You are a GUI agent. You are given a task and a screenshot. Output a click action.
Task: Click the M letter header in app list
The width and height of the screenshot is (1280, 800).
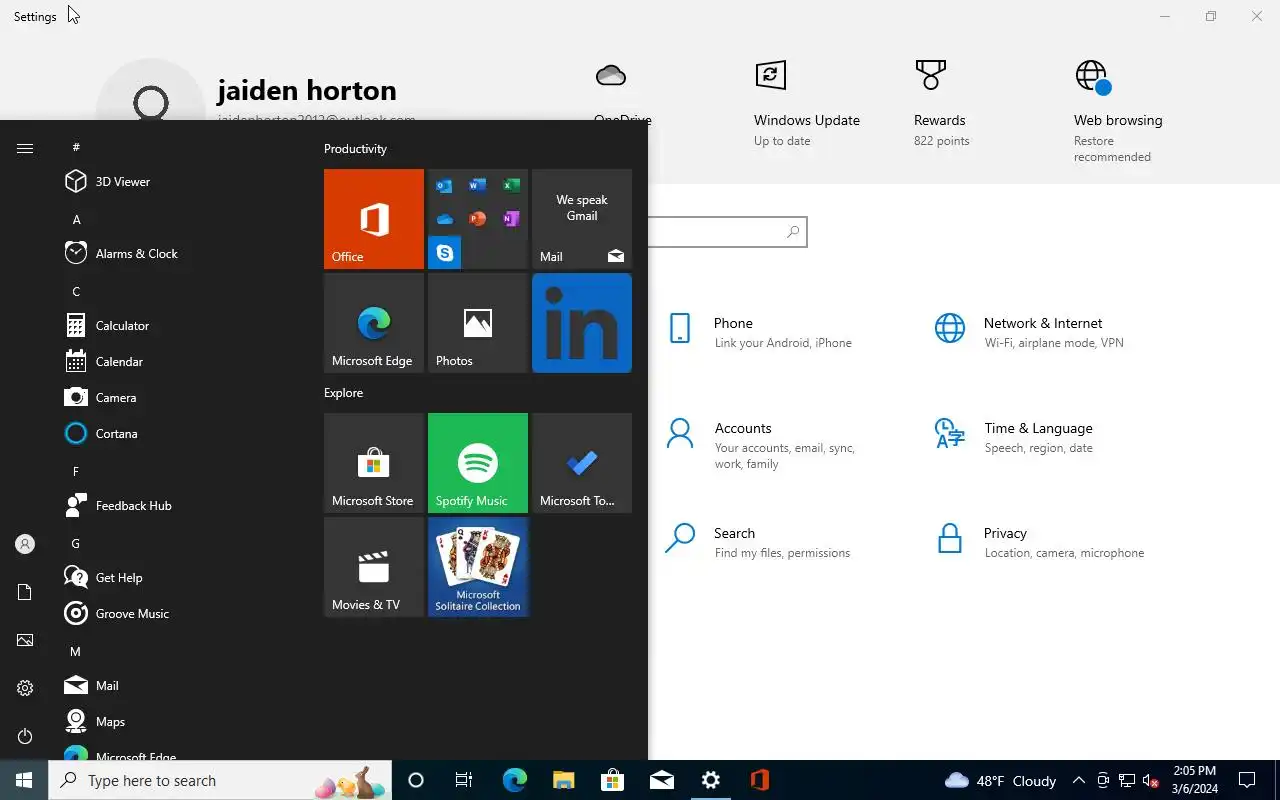[75, 651]
